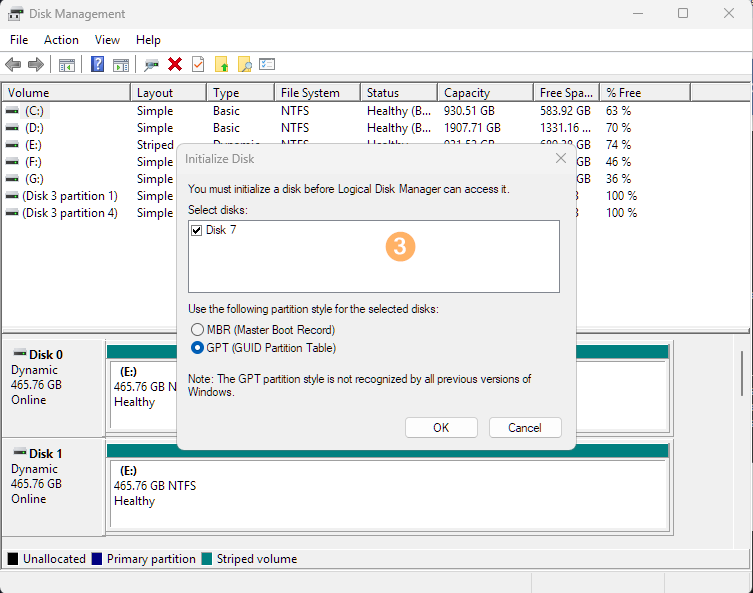The image size is (753, 593).
Task: Open the File menu
Action: pos(19,40)
